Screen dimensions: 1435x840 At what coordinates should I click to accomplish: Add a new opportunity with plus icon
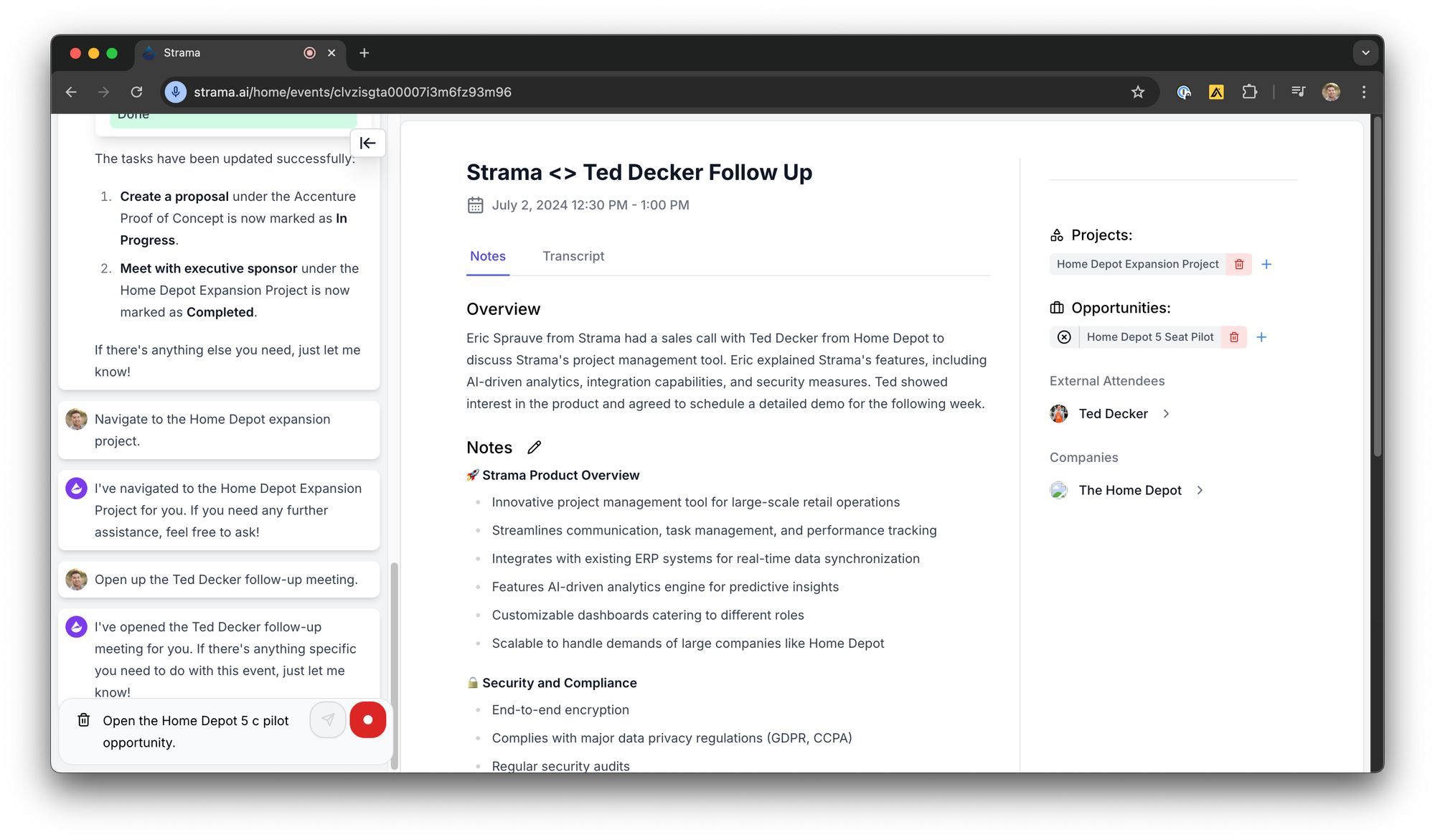[x=1261, y=337]
